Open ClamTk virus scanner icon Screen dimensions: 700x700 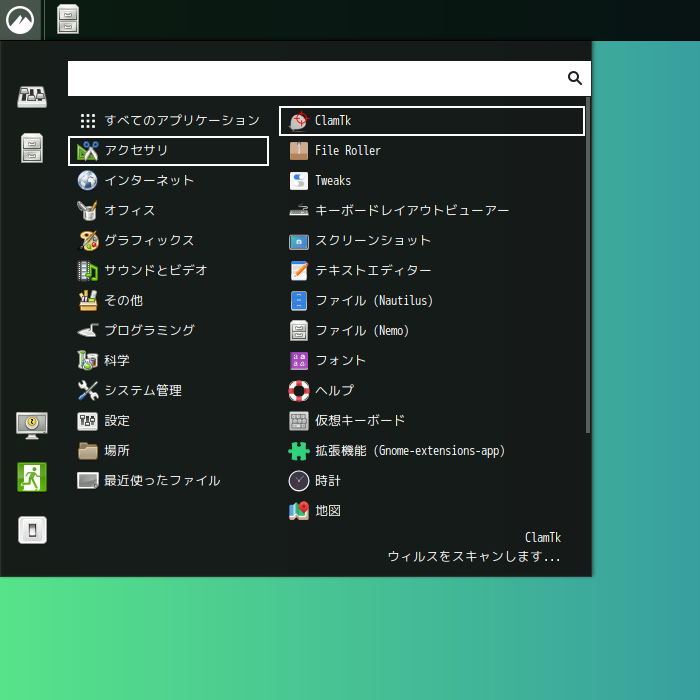coord(299,121)
